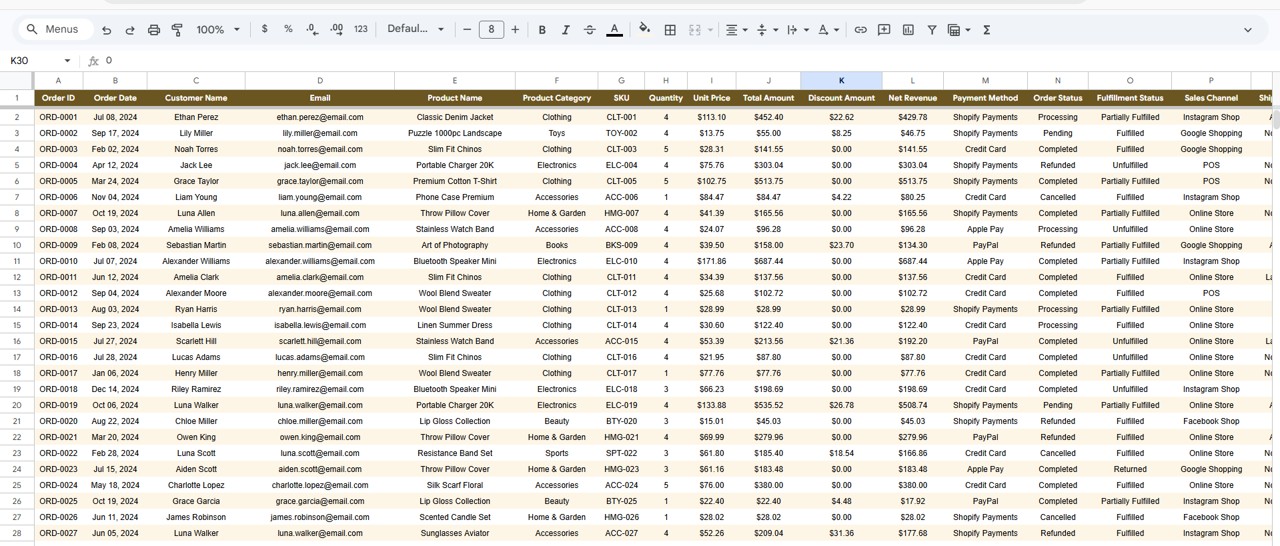Click cell Scarlett Hill
Screen dimensions: 1280x546
(196, 341)
